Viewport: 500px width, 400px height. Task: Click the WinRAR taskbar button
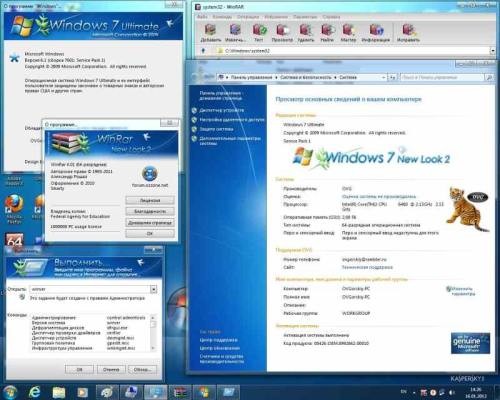click(x=180, y=392)
